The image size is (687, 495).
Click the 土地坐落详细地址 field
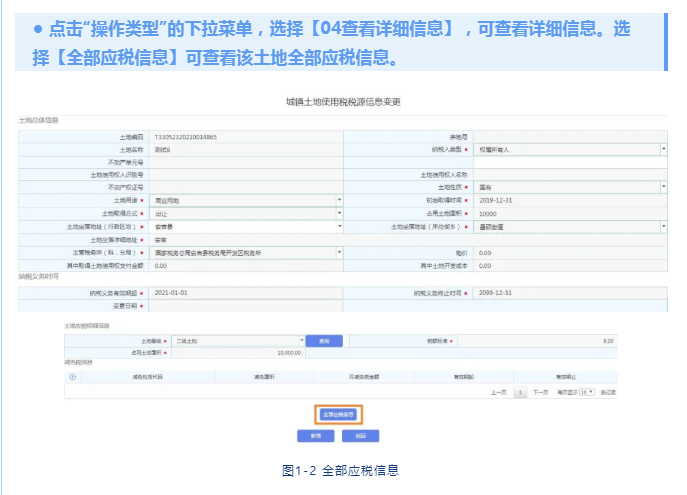[408, 240]
